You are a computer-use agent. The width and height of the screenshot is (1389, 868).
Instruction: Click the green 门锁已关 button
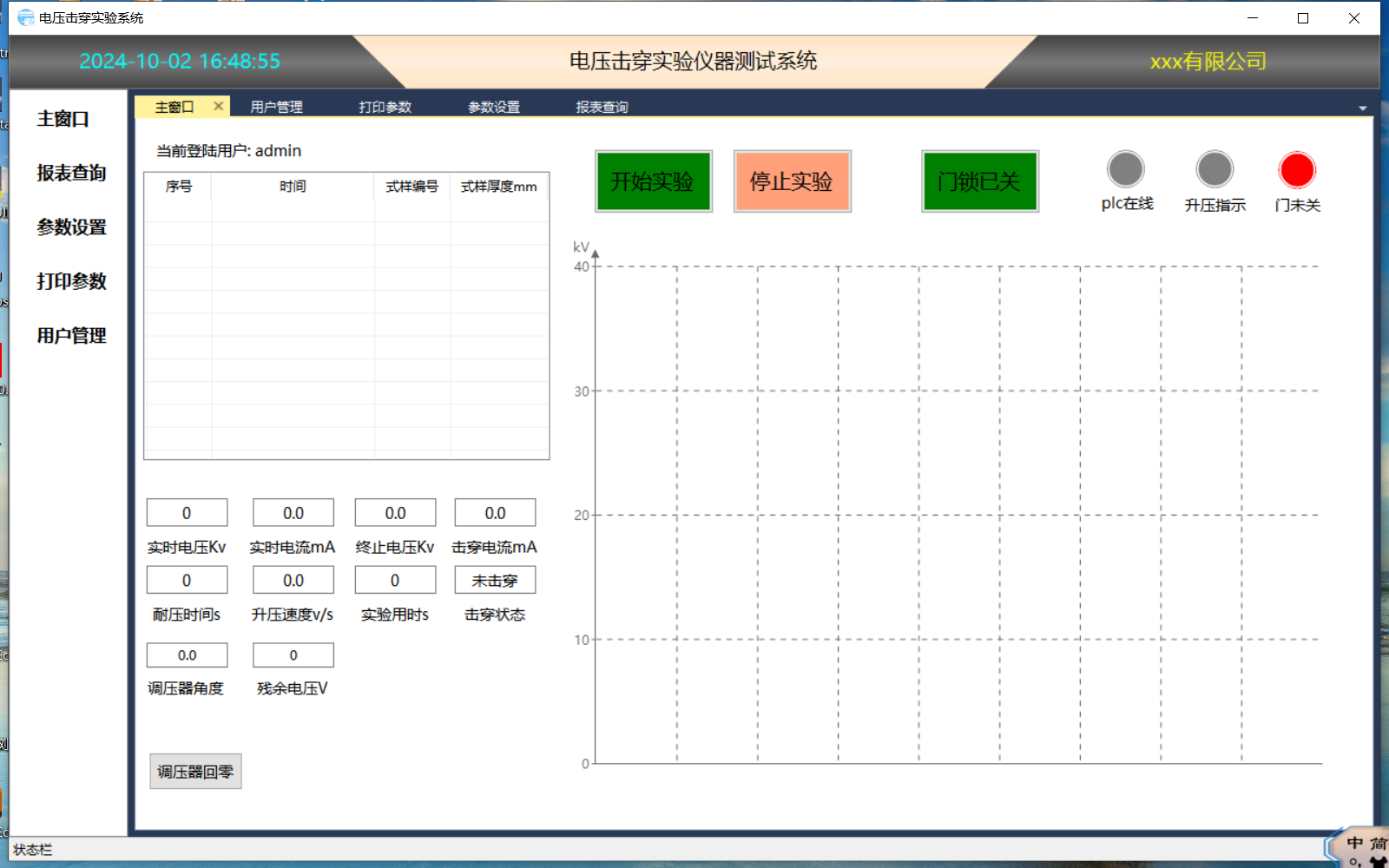[x=979, y=181]
